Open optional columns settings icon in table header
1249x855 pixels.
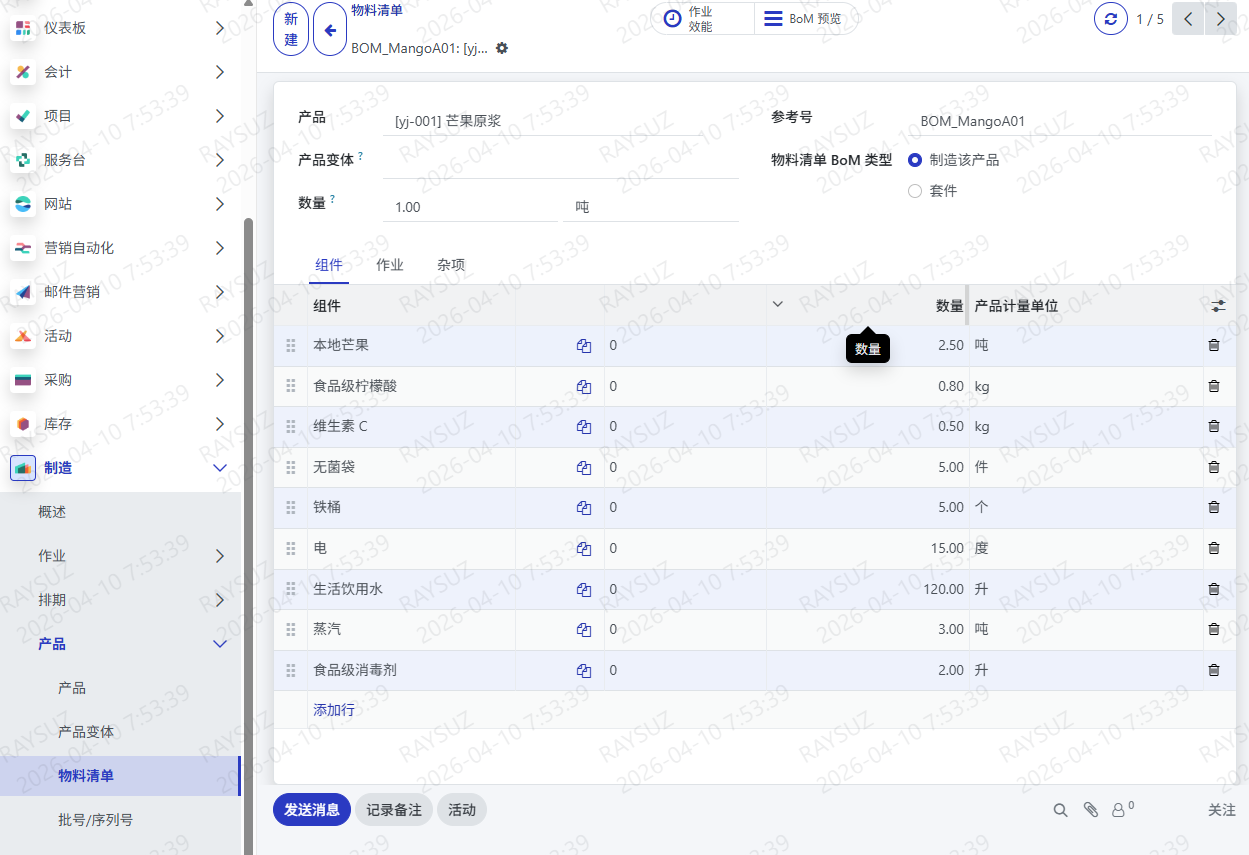[x=1218, y=306]
